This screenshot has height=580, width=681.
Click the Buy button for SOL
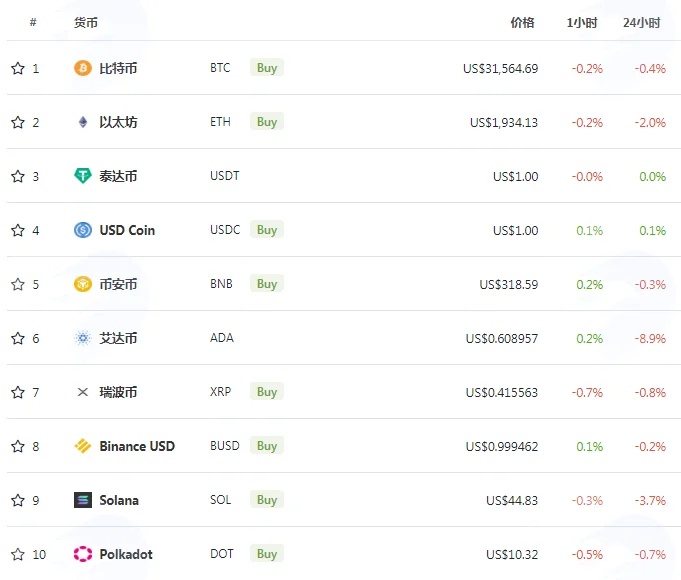coord(267,500)
